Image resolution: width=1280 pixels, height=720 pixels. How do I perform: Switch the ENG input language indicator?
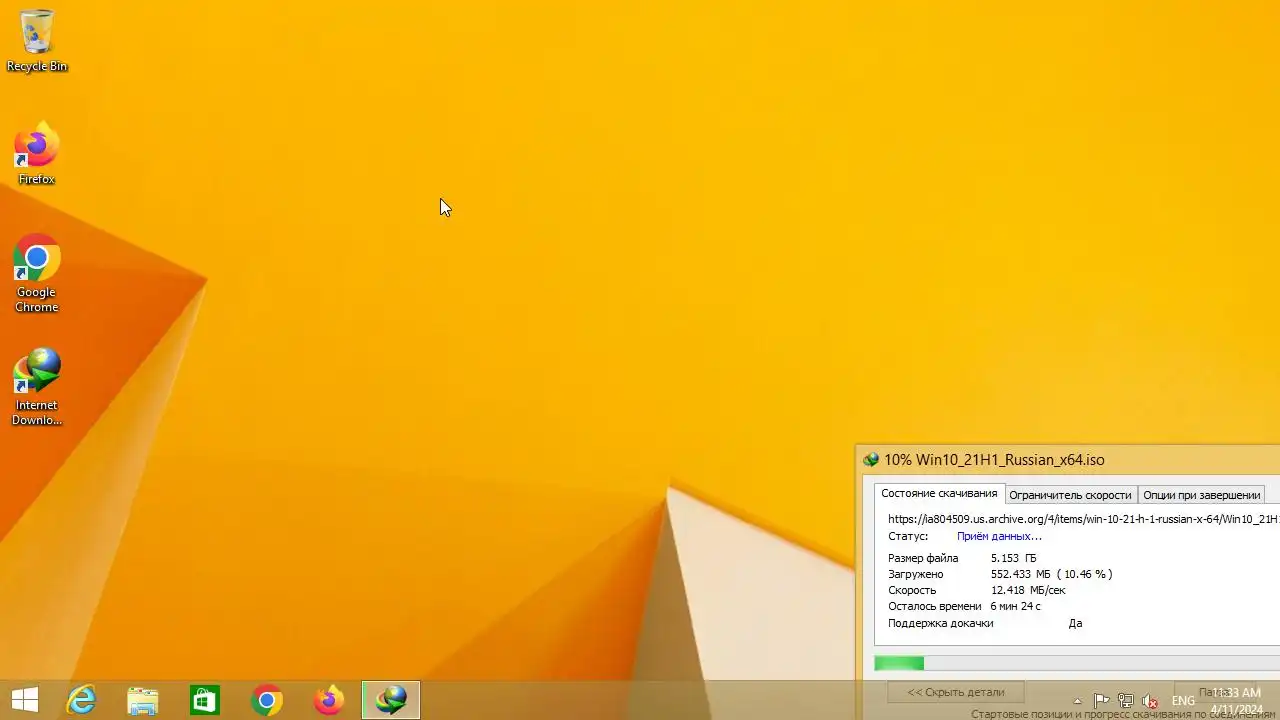(1183, 701)
